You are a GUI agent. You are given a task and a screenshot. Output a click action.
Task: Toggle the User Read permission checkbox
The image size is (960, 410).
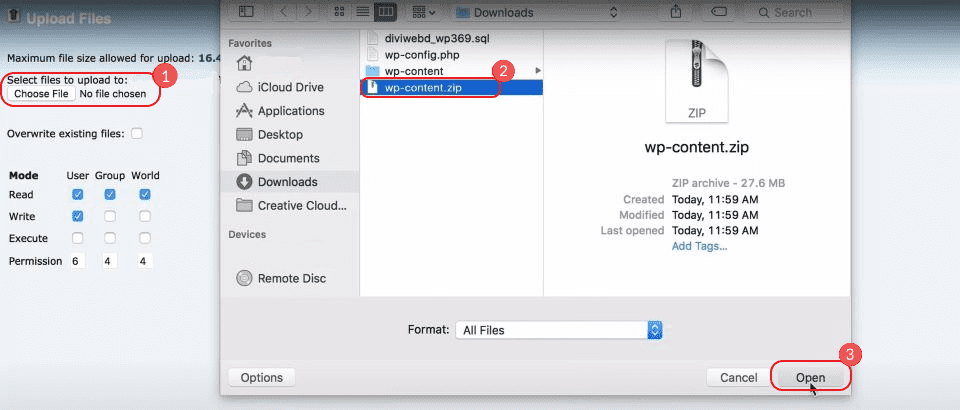77,195
